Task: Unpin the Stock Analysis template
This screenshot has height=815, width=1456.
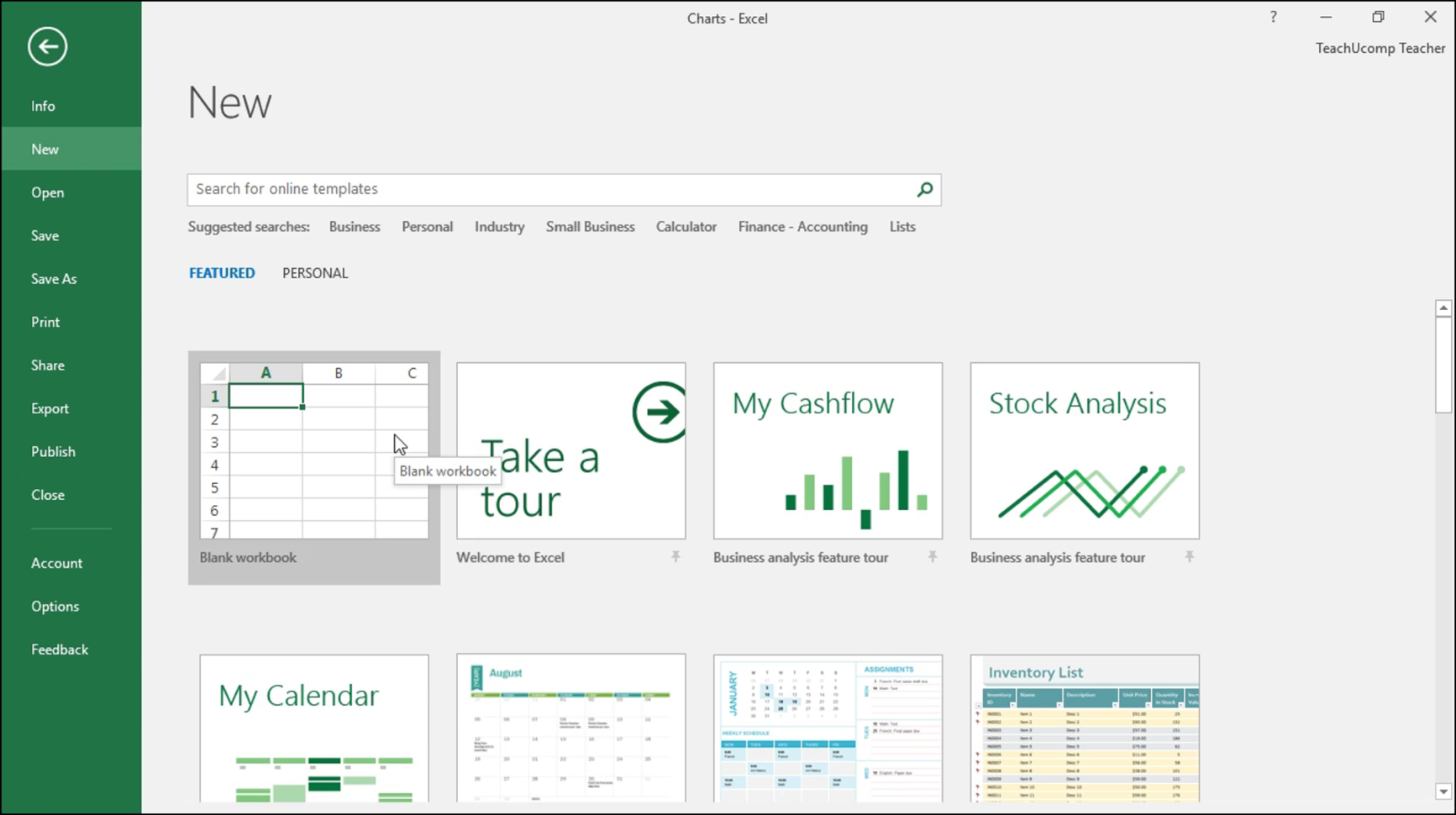Action: [1191, 557]
